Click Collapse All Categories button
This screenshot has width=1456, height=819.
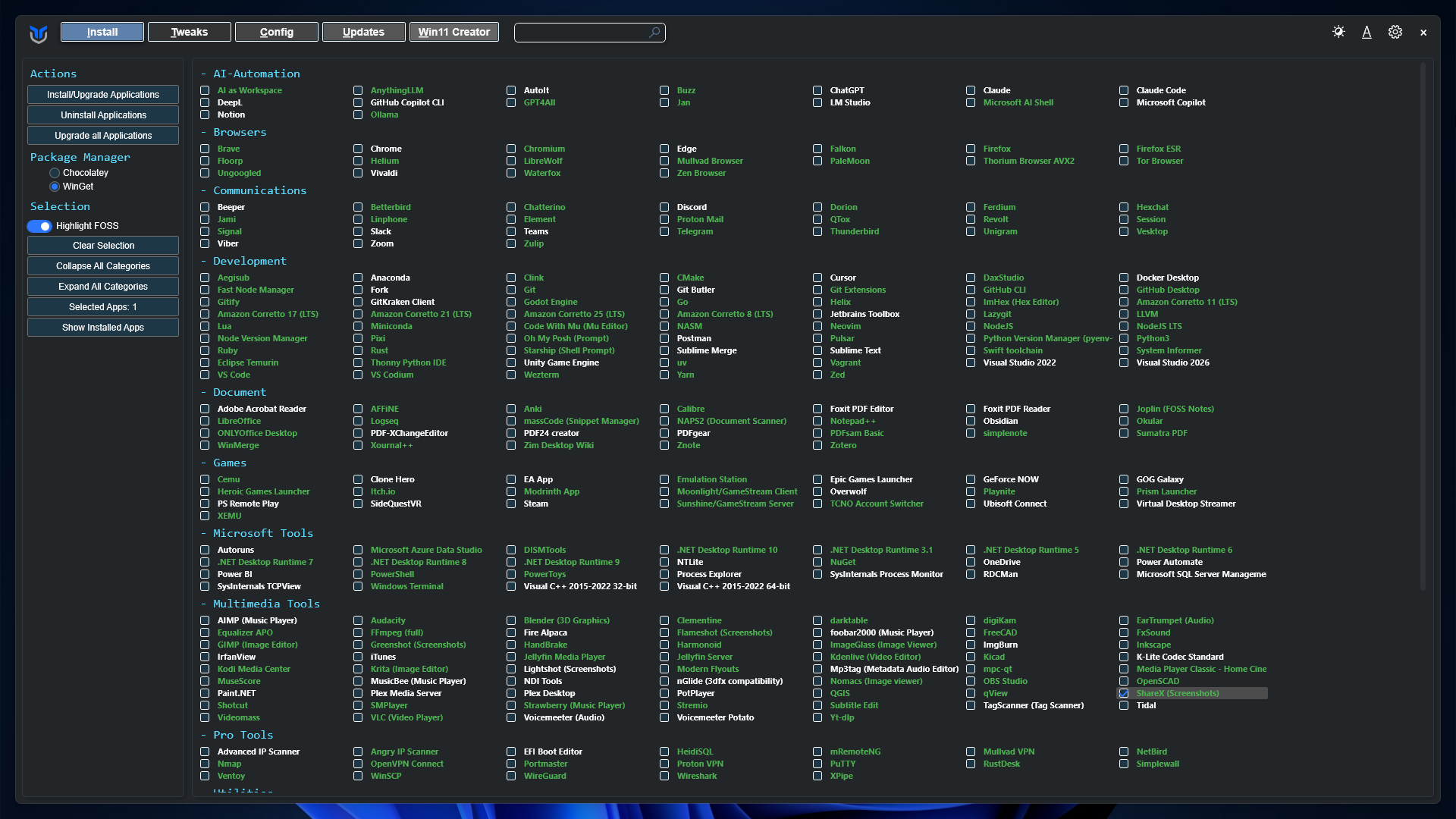click(103, 266)
